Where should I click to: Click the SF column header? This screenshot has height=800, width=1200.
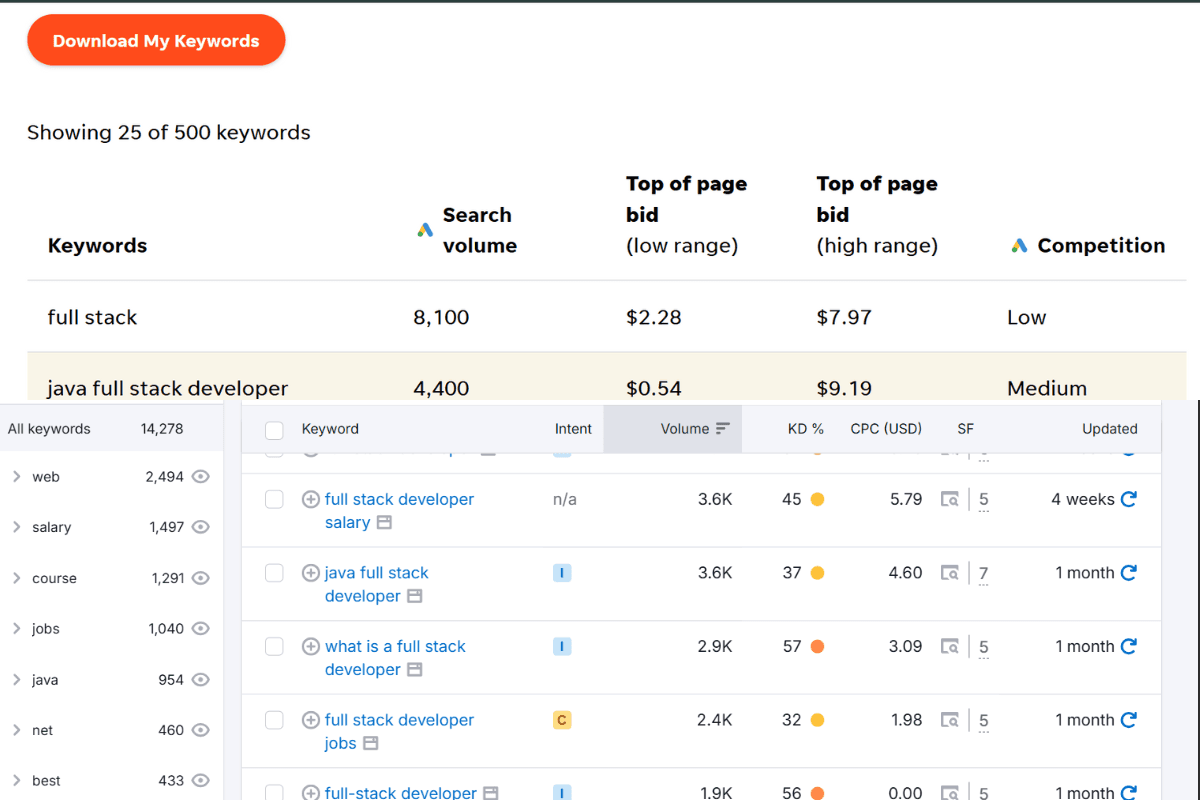click(965, 429)
